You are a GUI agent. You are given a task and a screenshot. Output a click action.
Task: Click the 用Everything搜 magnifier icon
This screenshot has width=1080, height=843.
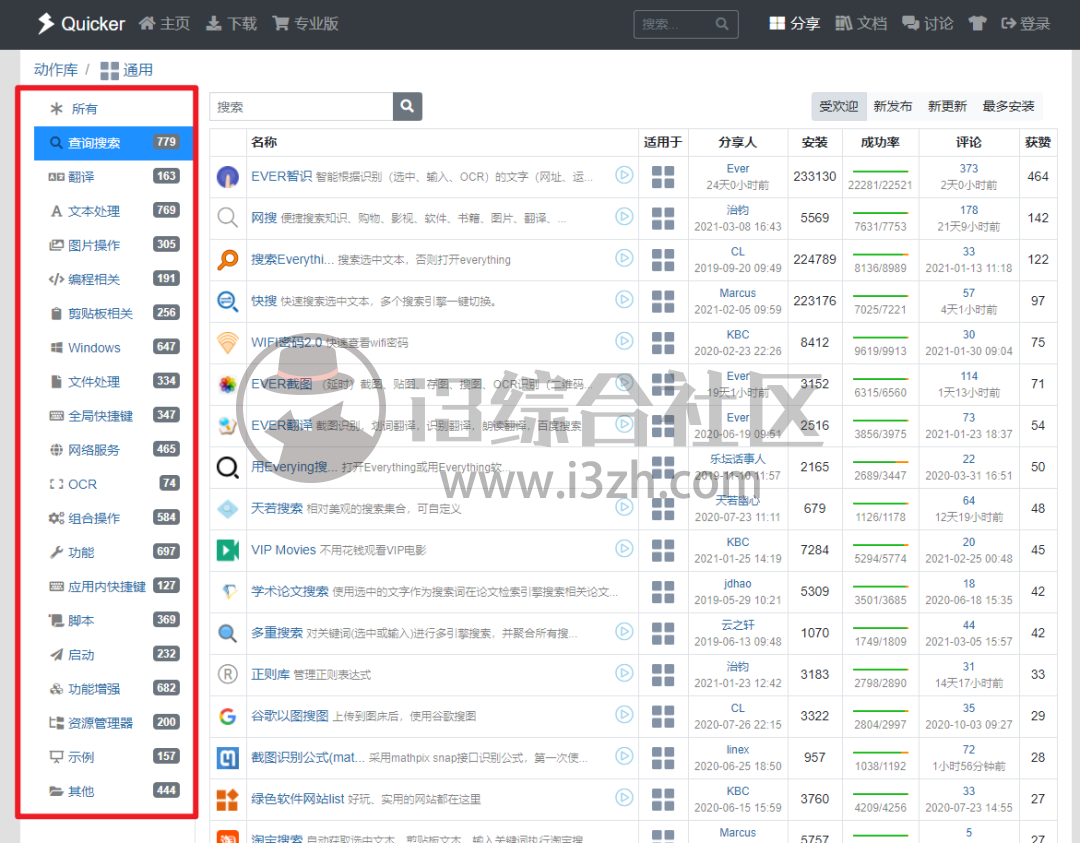227,467
